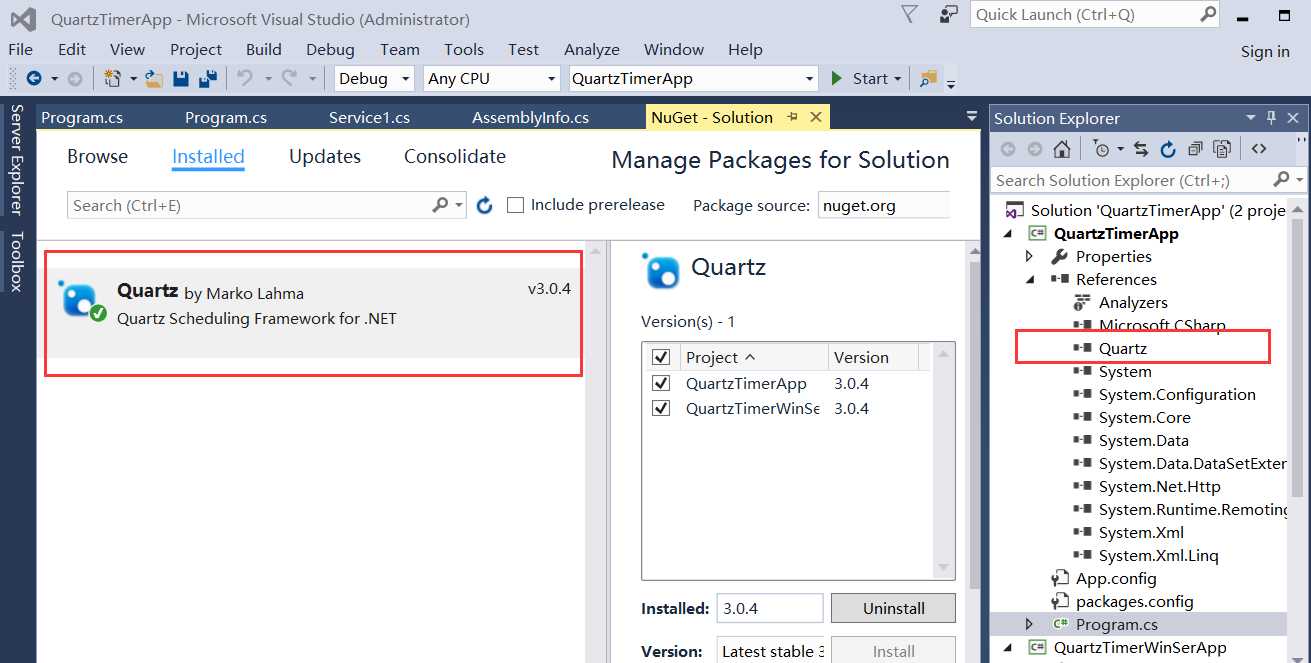Expand the Properties node in Solution Explorer

click(1030, 256)
